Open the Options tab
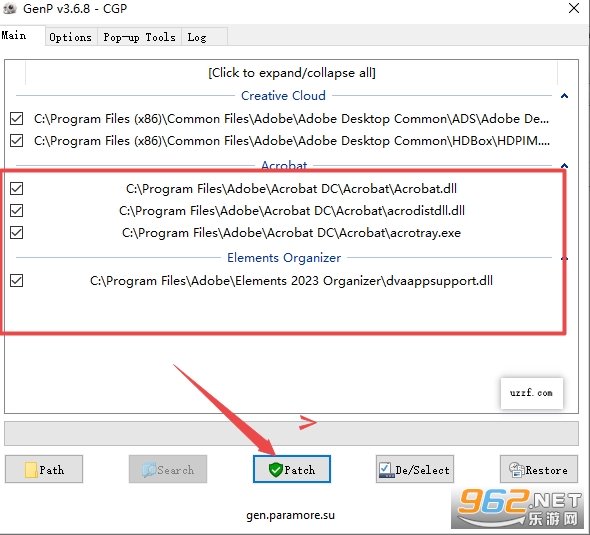Image resolution: width=590 pixels, height=535 pixels. pos(71,37)
